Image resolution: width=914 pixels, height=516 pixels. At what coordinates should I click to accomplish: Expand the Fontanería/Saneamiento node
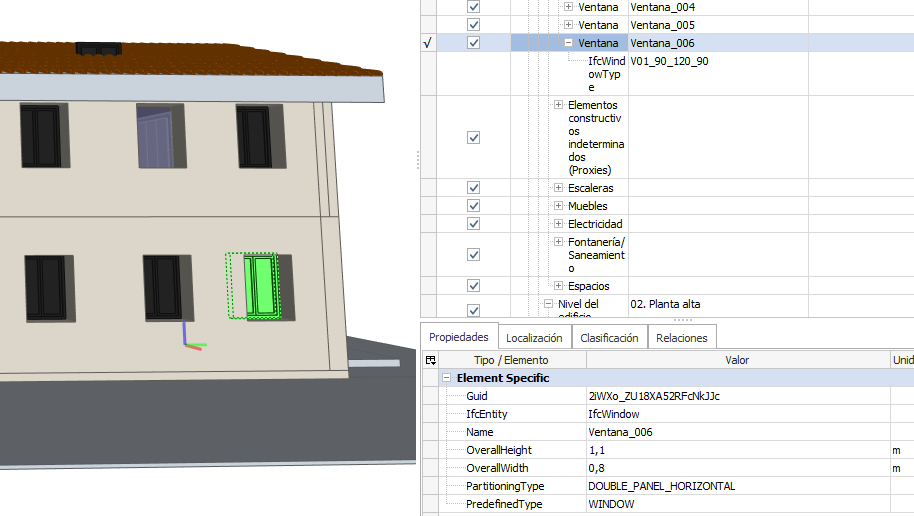click(x=559, y=242)
